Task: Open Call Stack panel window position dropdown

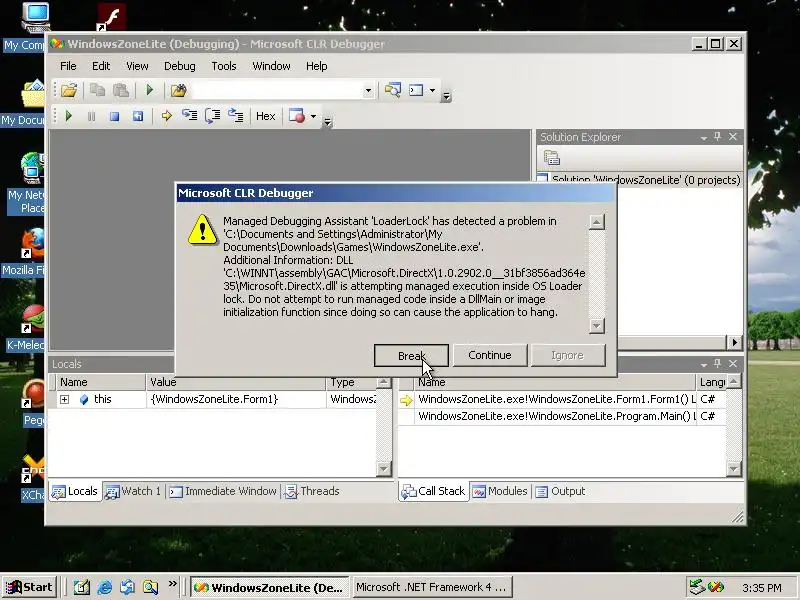Action: 704,364
